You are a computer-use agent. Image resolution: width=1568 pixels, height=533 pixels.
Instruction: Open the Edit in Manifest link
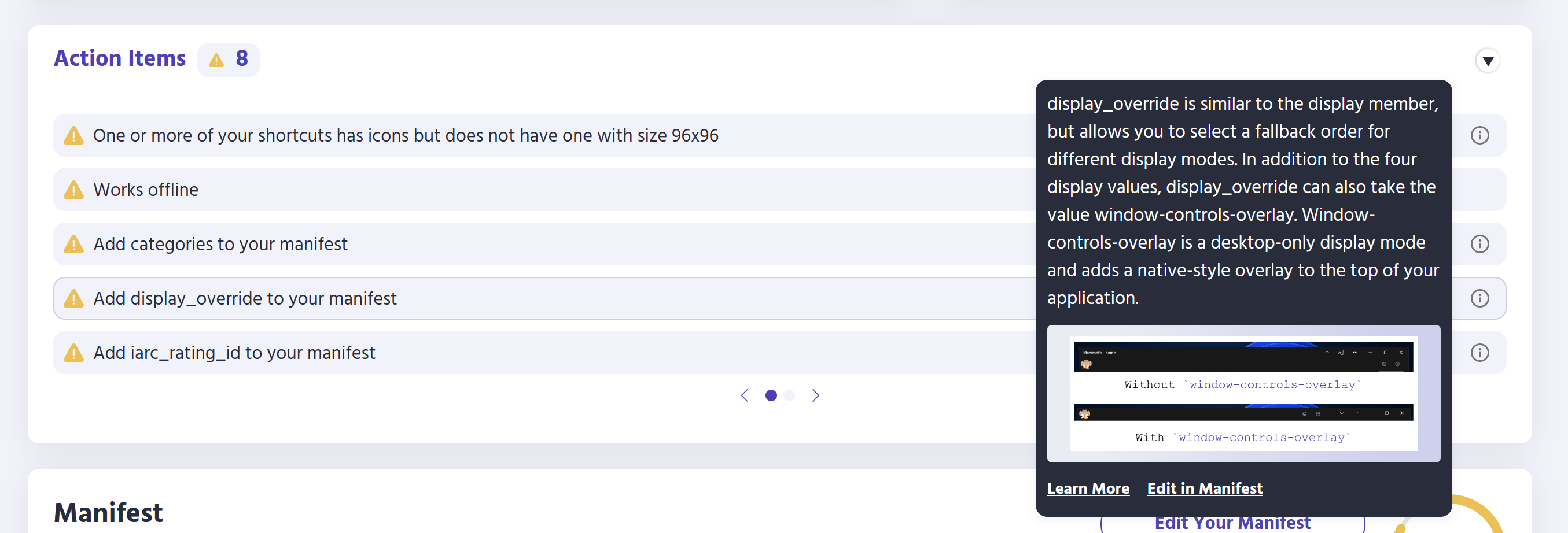[x=1205, y=488]
